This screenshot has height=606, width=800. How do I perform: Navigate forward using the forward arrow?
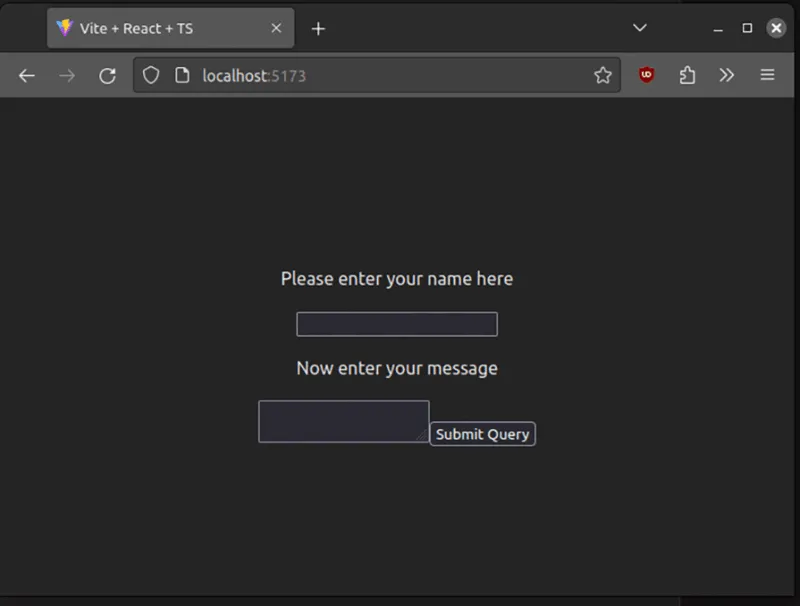(x=66, y=75)
